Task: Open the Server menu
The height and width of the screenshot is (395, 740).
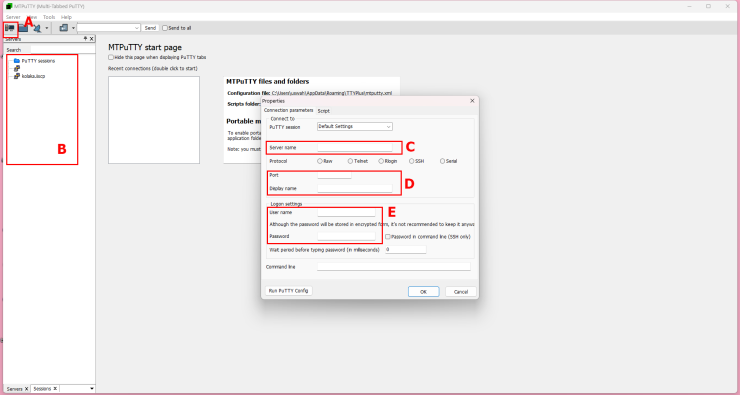Action: click(13, 17)
